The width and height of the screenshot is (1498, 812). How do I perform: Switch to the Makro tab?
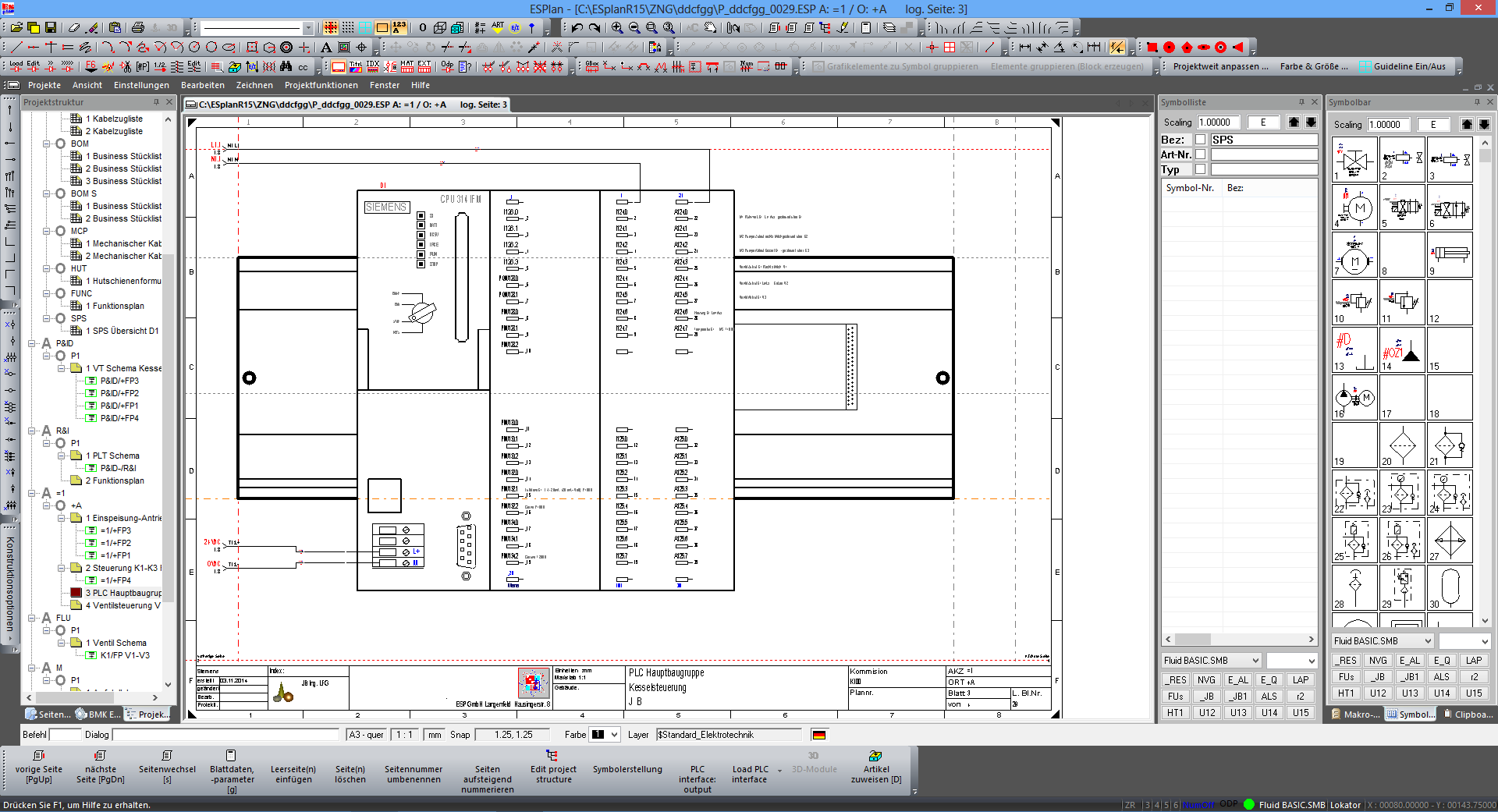click(x=1355, y=714)
